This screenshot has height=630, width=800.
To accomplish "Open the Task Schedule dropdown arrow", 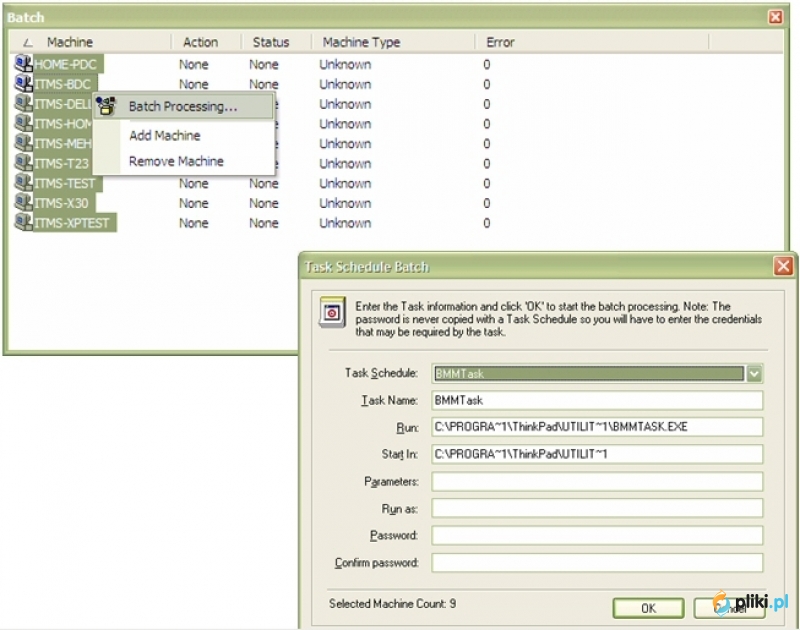I will (x=755, y=373).
